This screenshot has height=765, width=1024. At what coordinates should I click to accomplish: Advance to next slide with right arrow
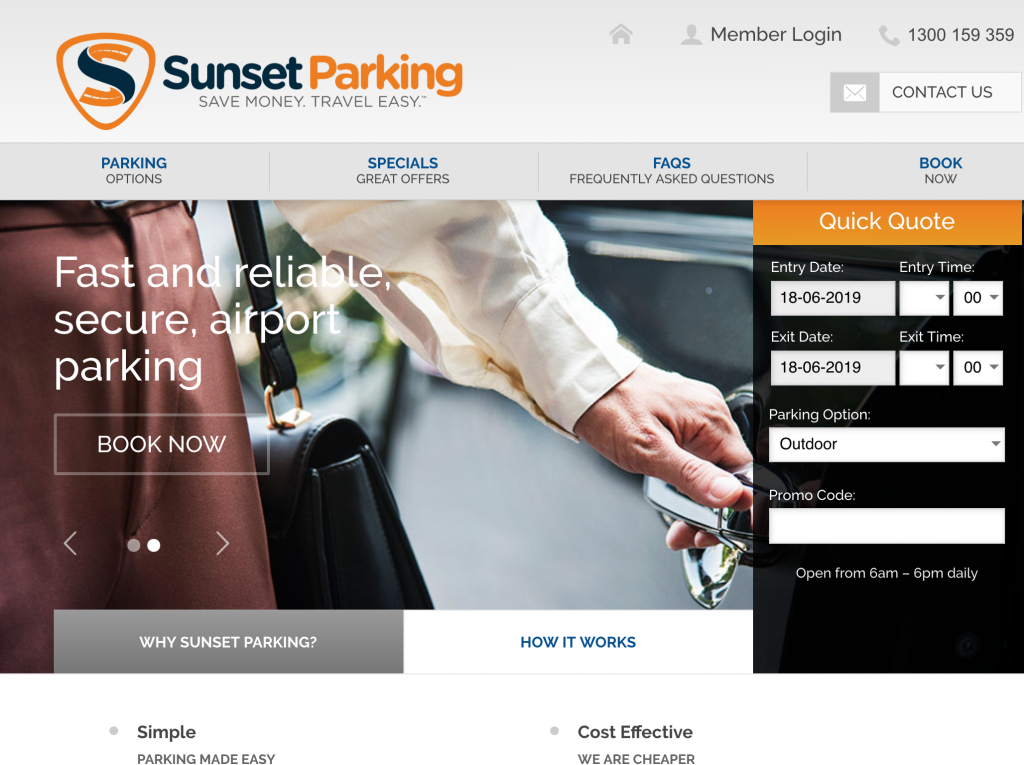pyautogui.click(x=222, y=544)
